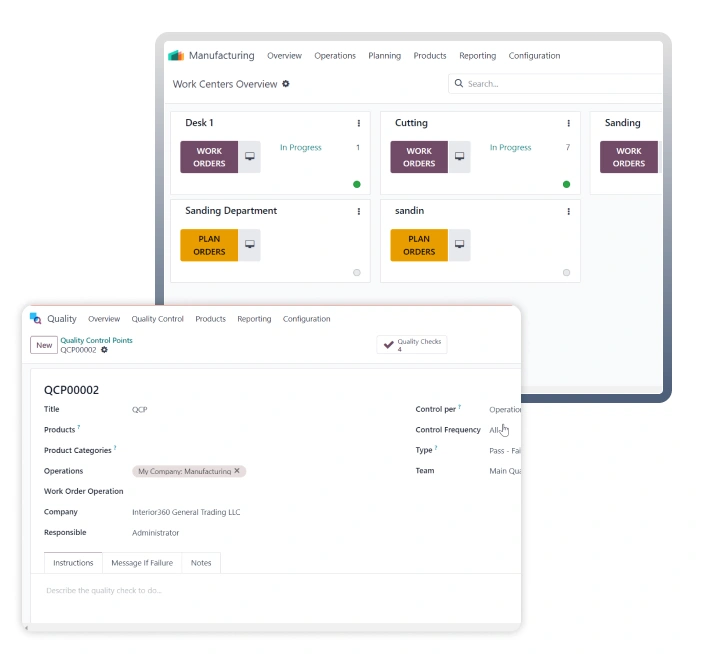Click Quality Checks checkmark icon
This screenshot has height=654, width=702.
(389, 344)
